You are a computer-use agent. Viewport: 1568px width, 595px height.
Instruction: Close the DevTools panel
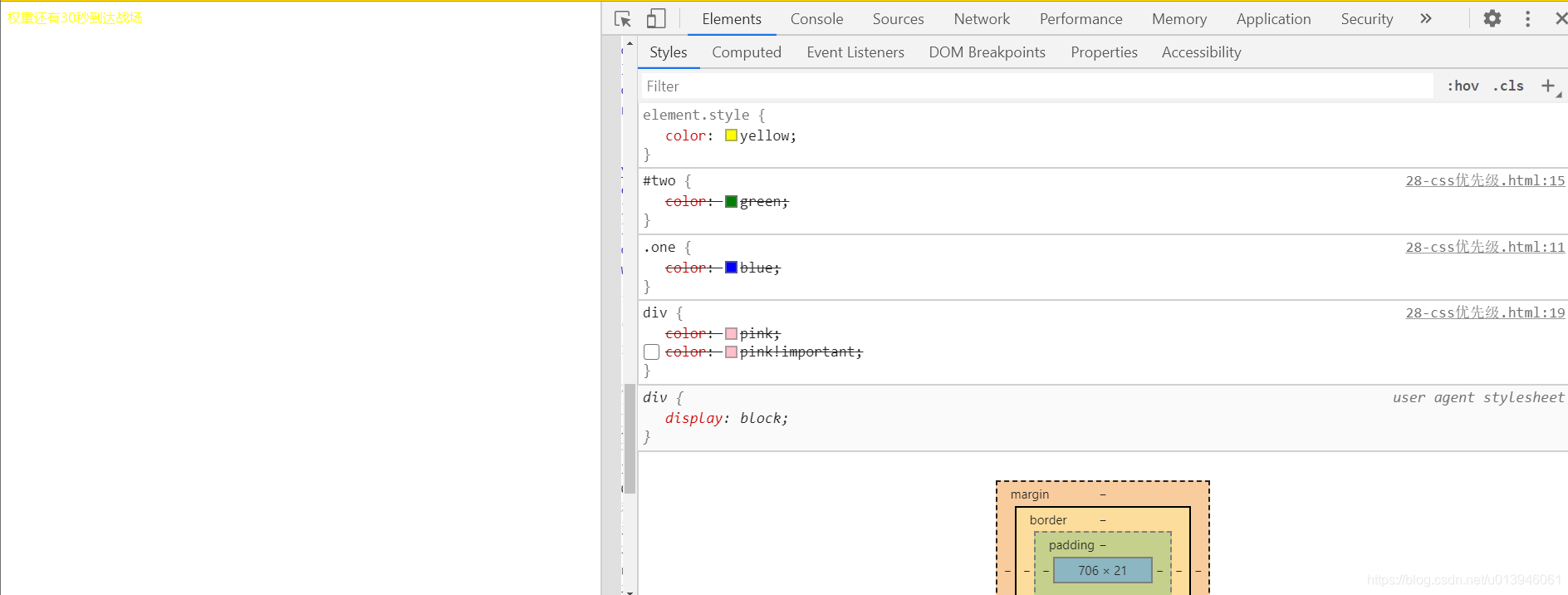pyautogui.click(x=1561, y=18)
